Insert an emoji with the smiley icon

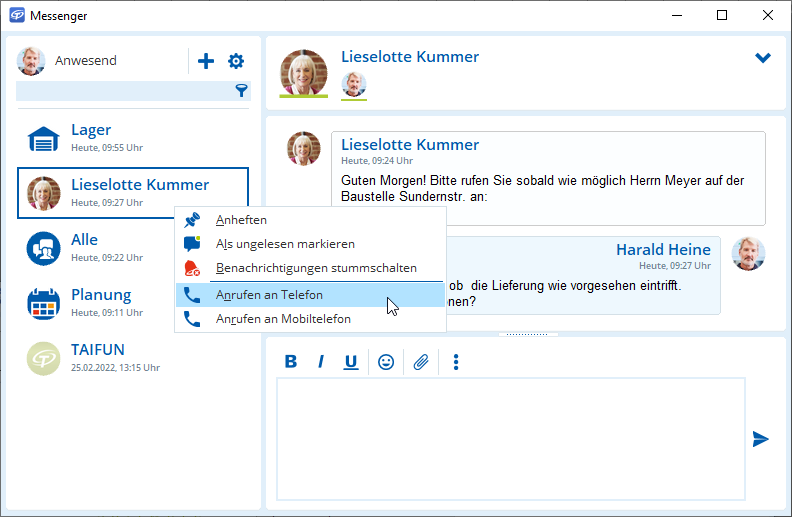coord(385,362)
